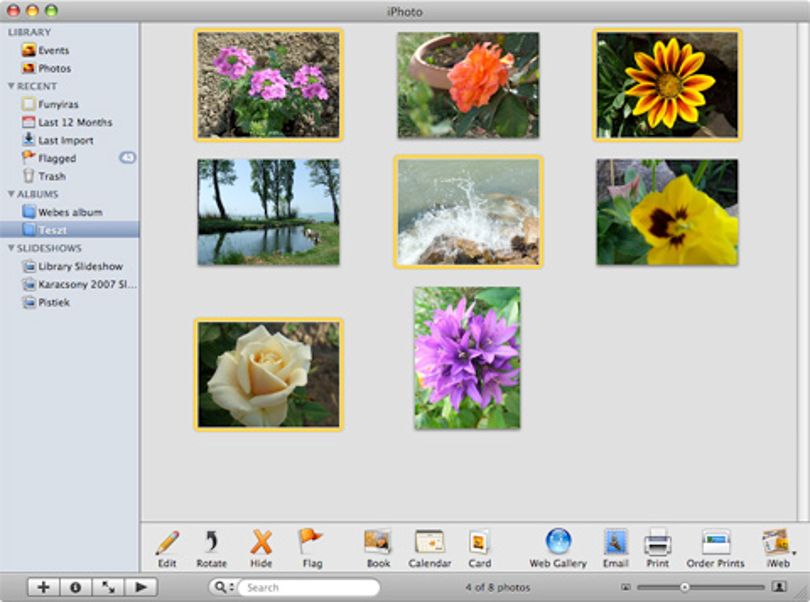Open the Calendar project icon
The image size is (810, 602).
point(429,542)
